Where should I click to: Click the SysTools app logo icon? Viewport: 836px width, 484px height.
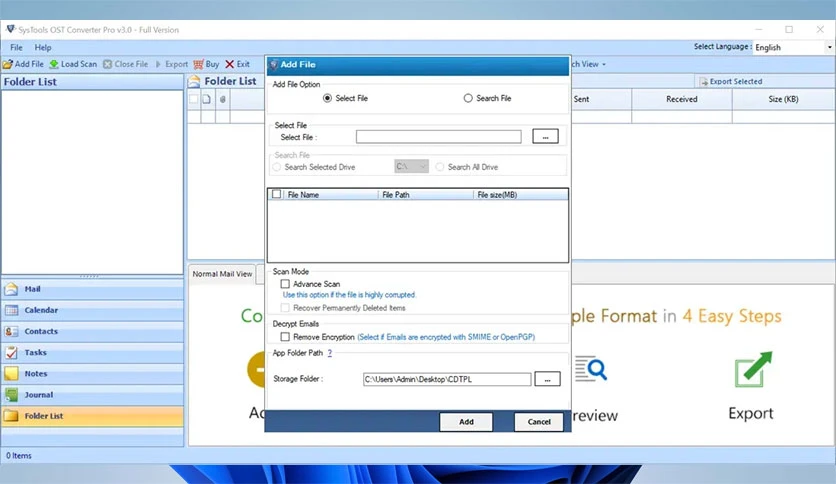point(10,29)
